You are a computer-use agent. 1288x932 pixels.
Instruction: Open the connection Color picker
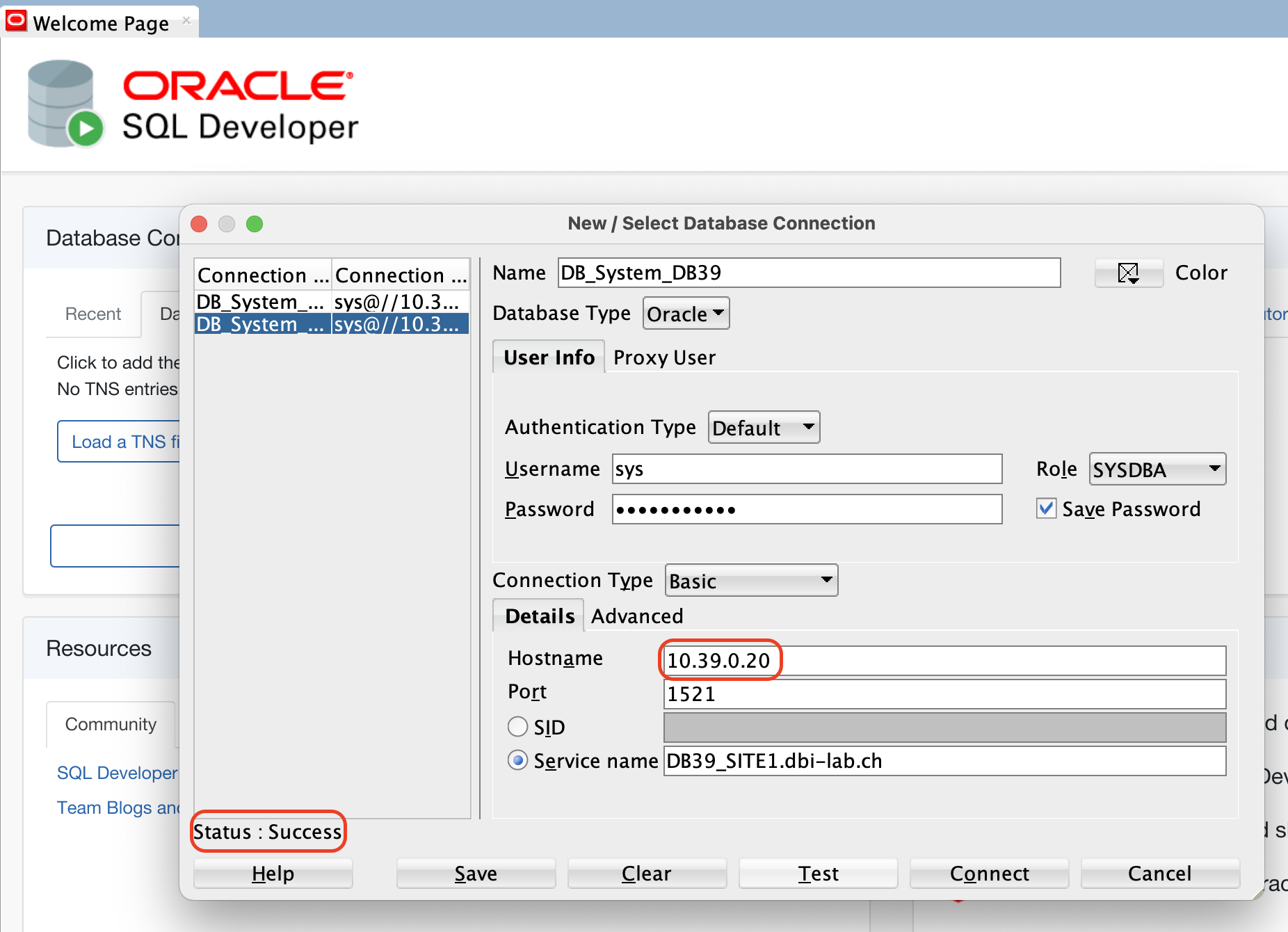coord(1128,273)
